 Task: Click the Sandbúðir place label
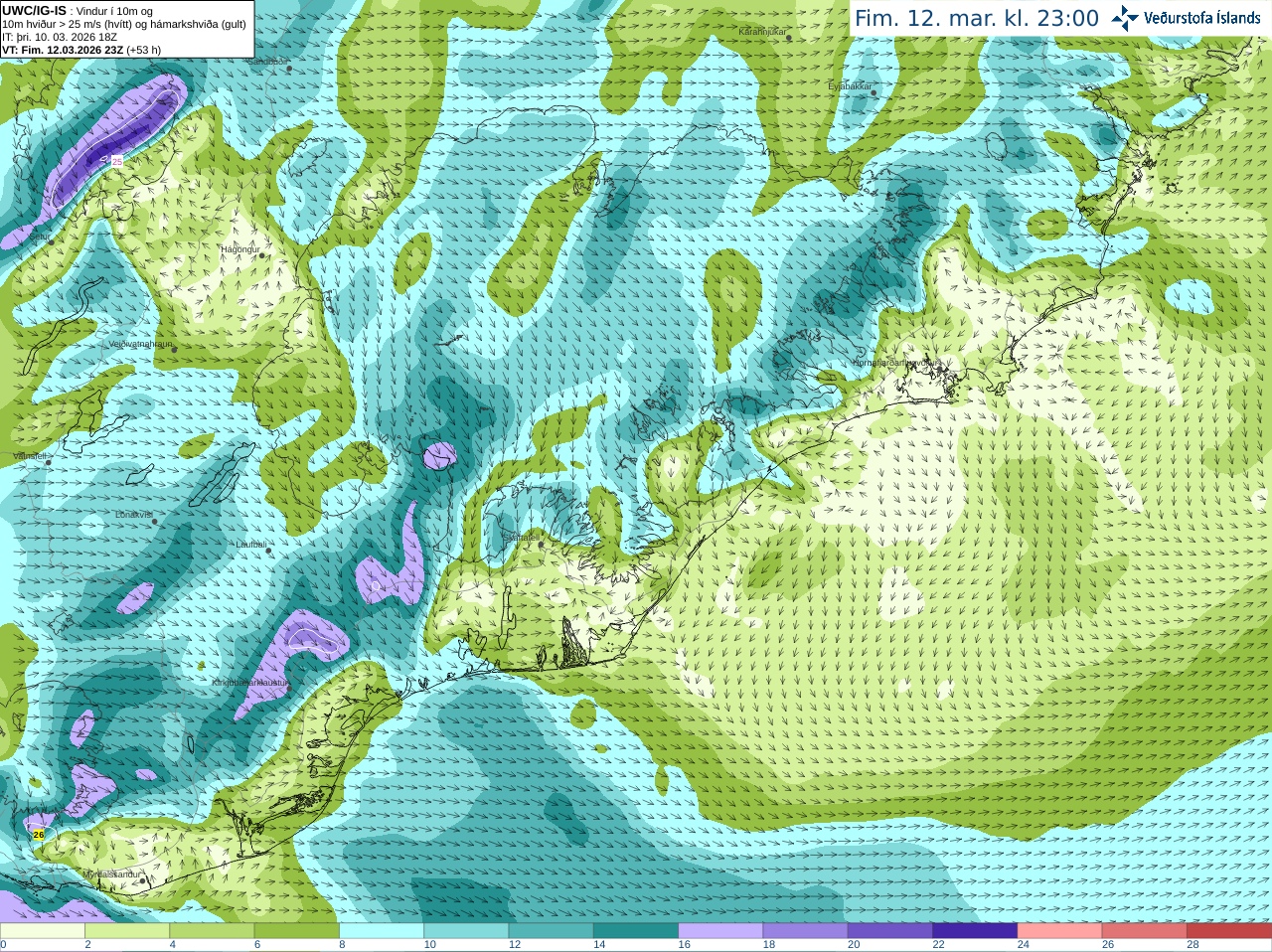[268, 62]
